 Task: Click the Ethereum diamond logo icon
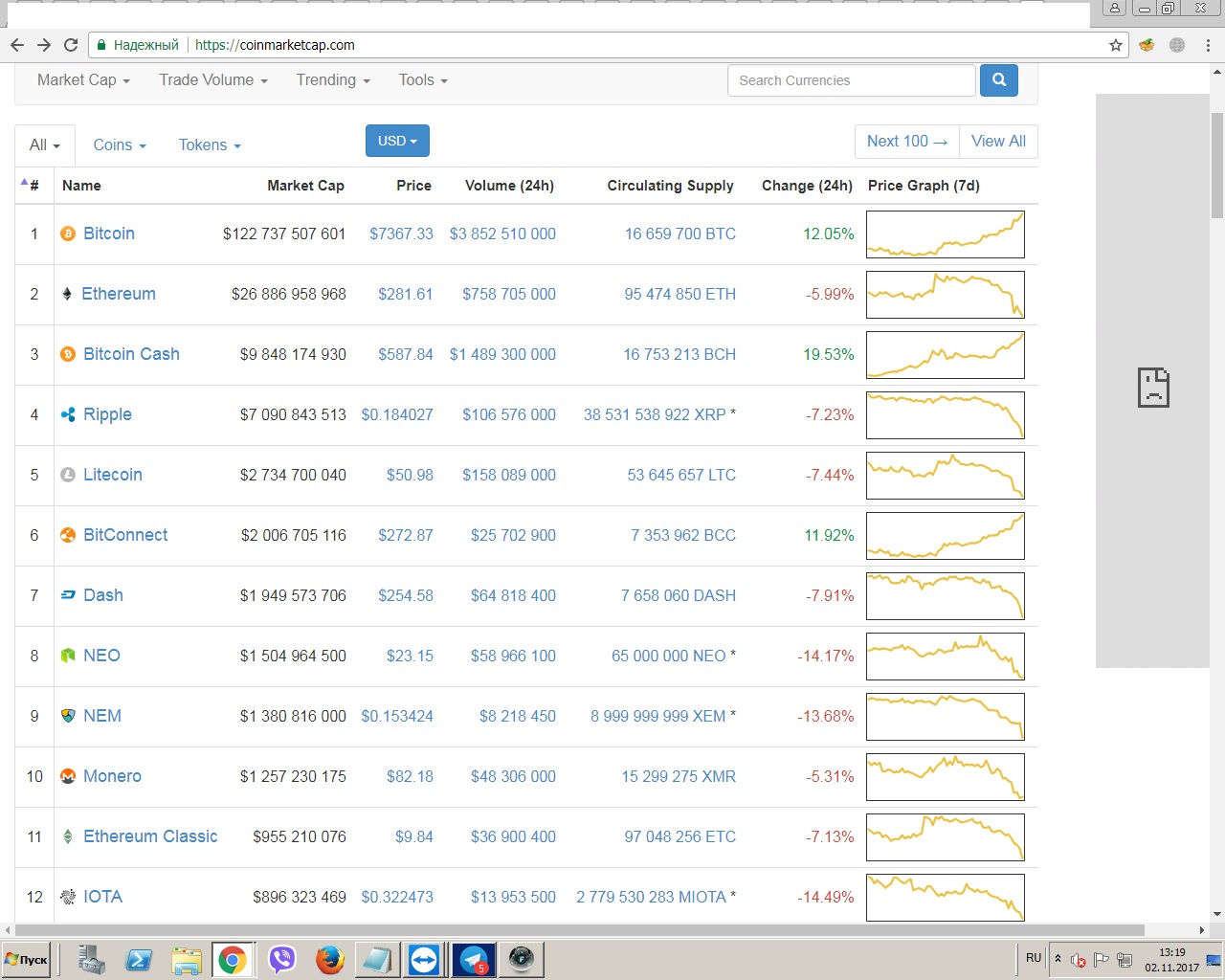tap(67, 294)
